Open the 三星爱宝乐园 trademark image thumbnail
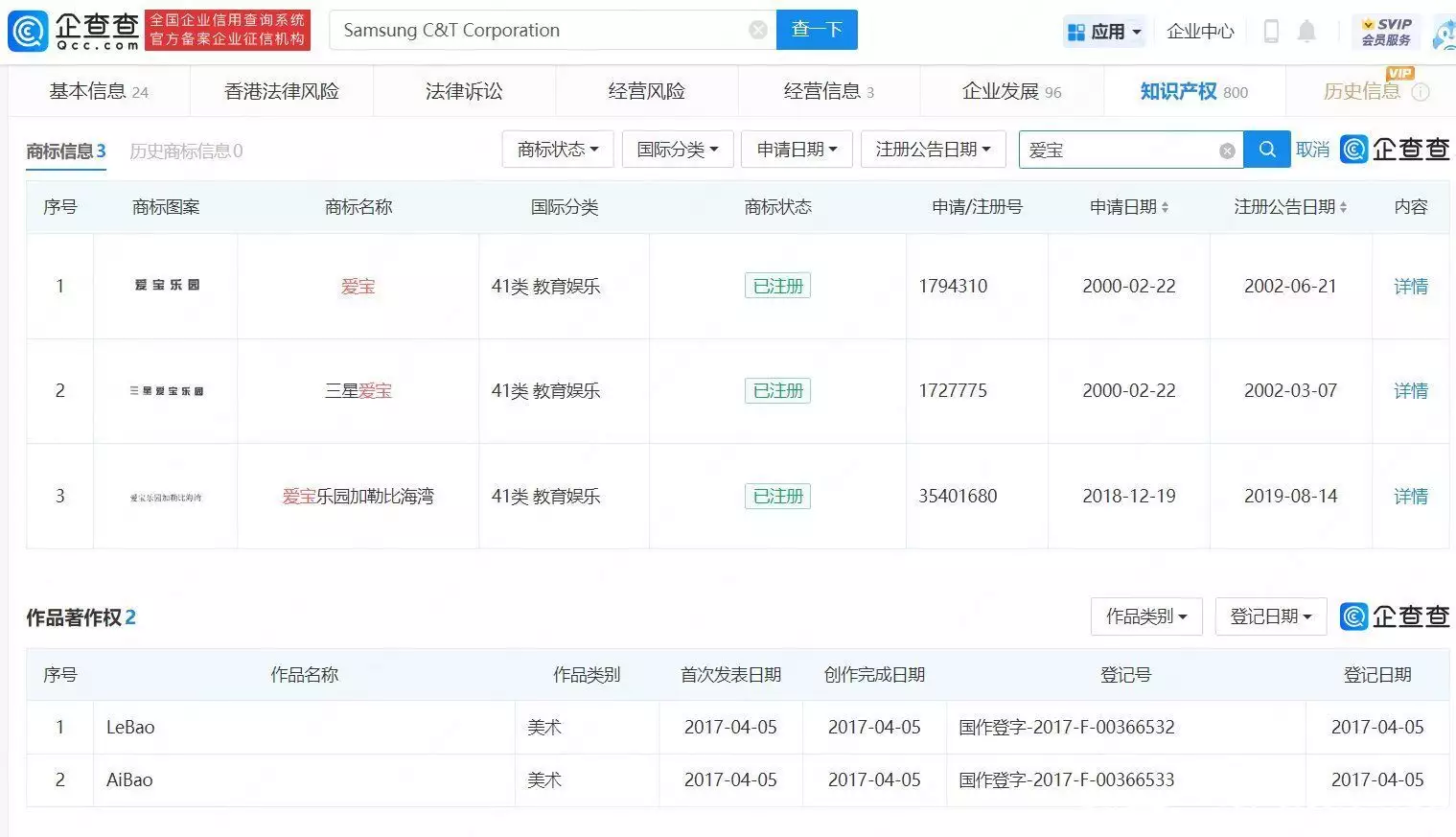 [167, 391]
